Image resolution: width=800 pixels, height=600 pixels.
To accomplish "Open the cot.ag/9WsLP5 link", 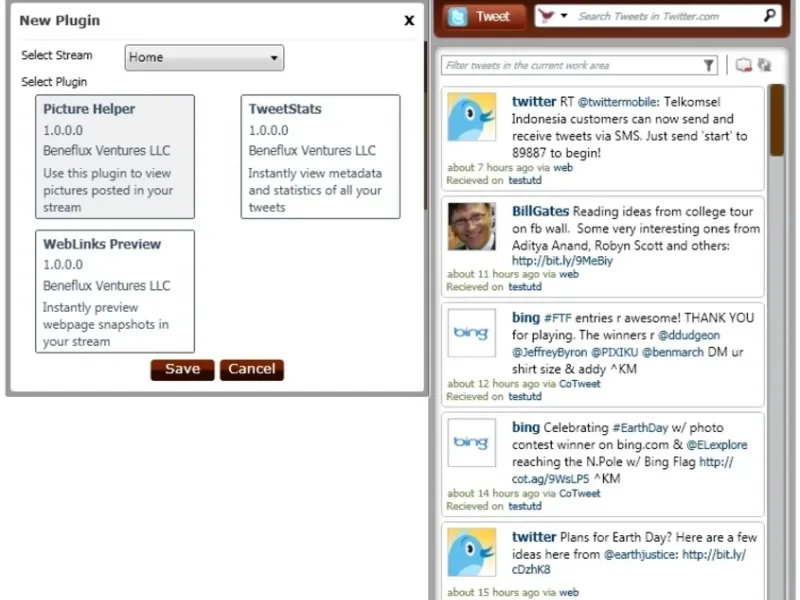I will 550,479.
